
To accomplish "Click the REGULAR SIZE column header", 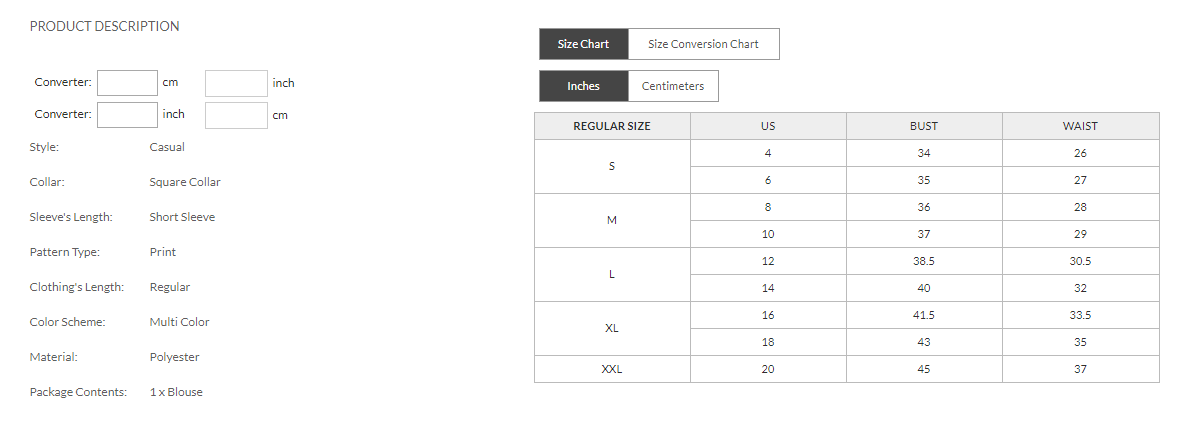I will pos(611,126).
